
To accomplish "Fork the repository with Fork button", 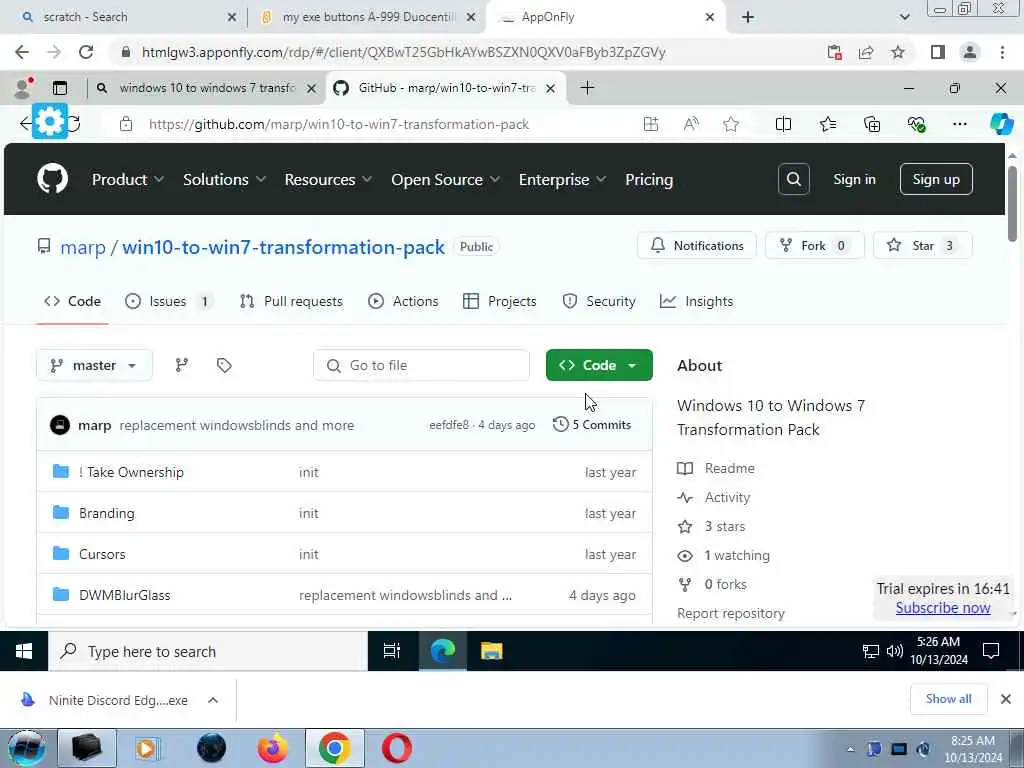I will point(814,246).
